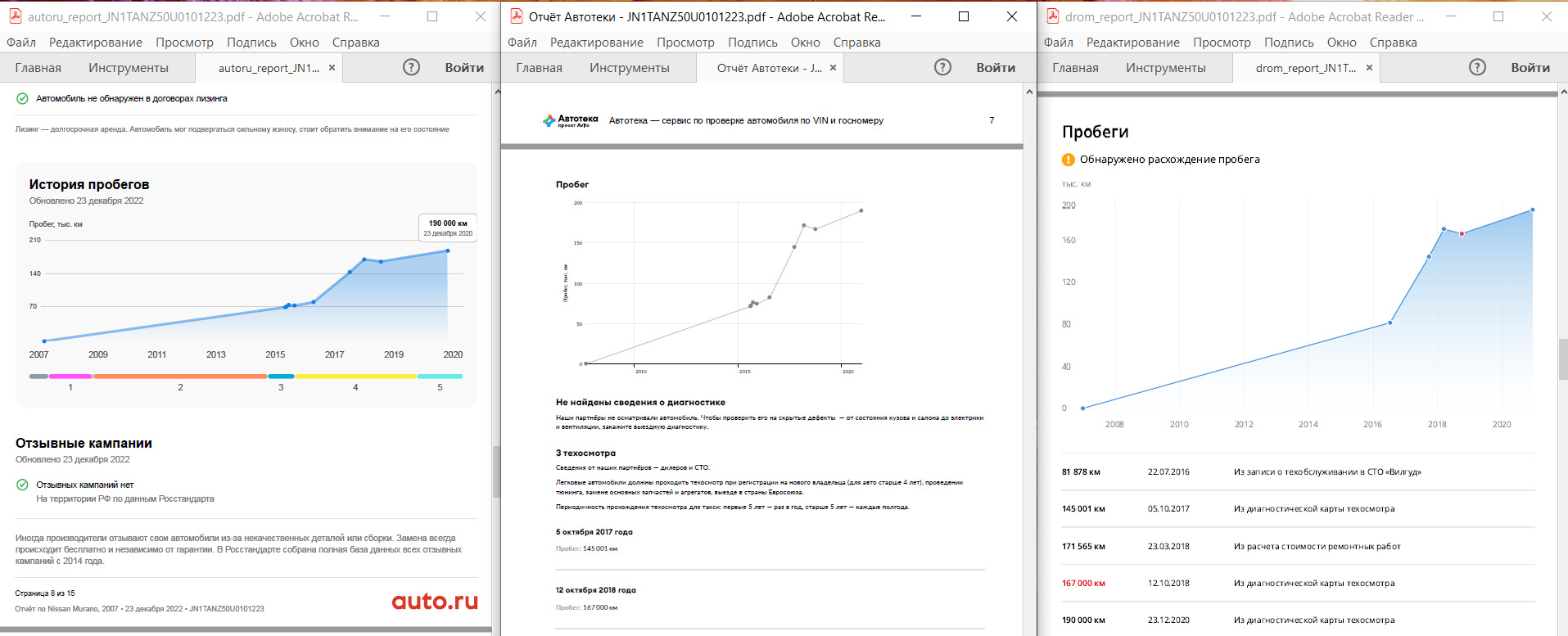Image resolution: width=1568 pixels, height=636 pixels.
Task: Click the '5 октября 2017 года' inspection entry
Action: [x=594, y=532]
